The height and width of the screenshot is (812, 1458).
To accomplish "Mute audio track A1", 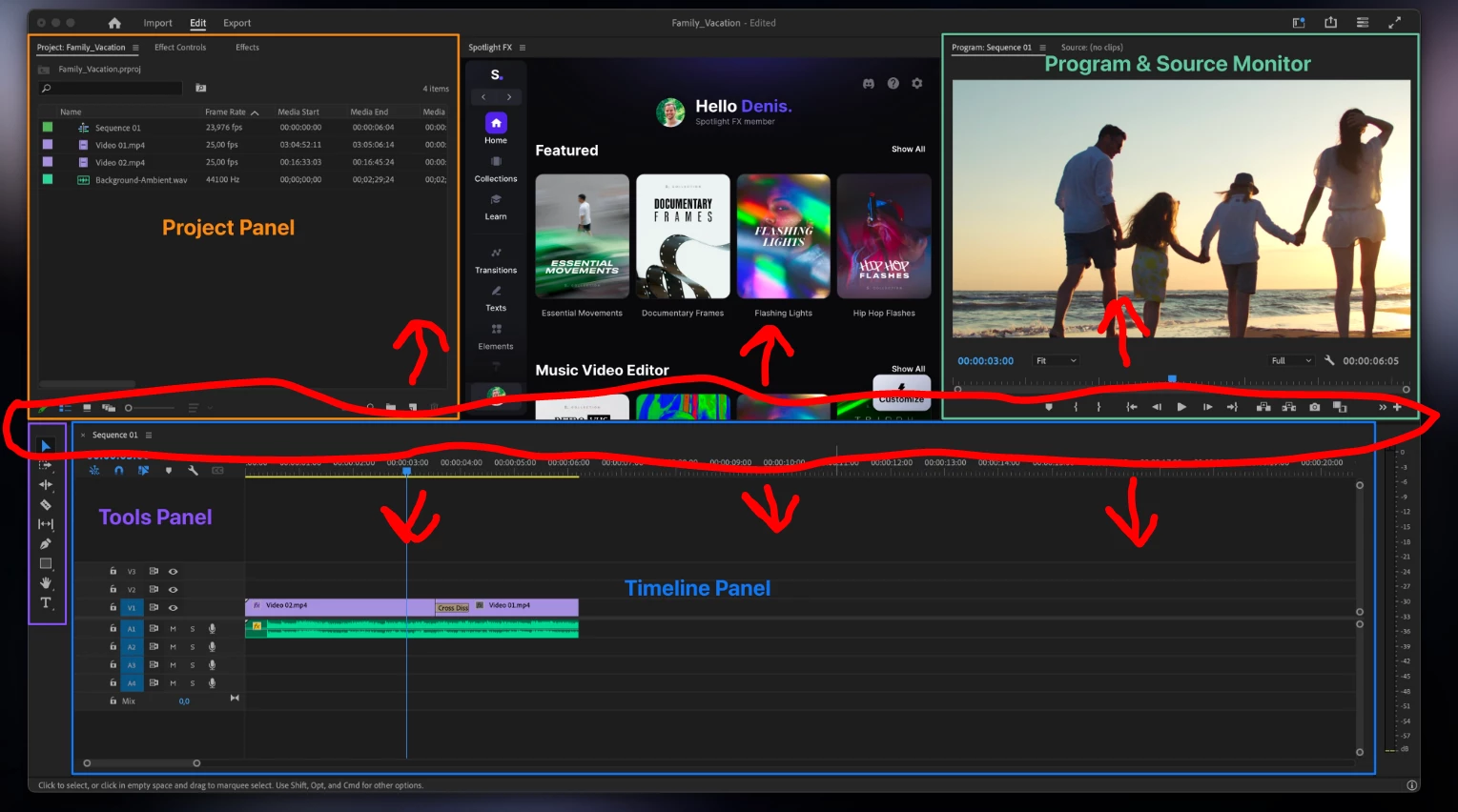I will click(x=173, y=628).
